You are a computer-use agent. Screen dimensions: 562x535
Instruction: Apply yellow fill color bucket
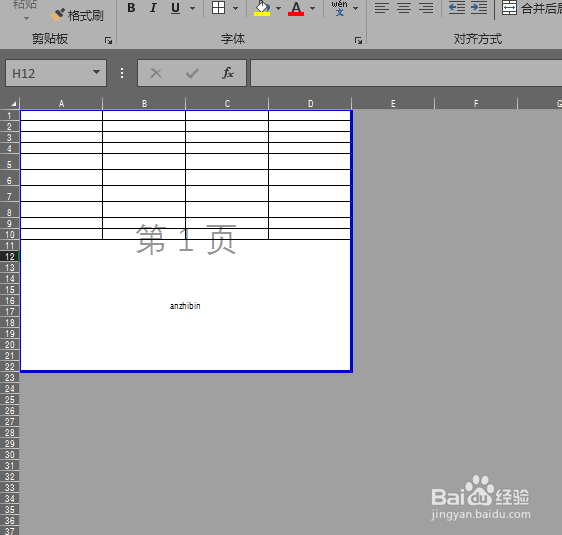pyautogui.click(x=262, y=8)
